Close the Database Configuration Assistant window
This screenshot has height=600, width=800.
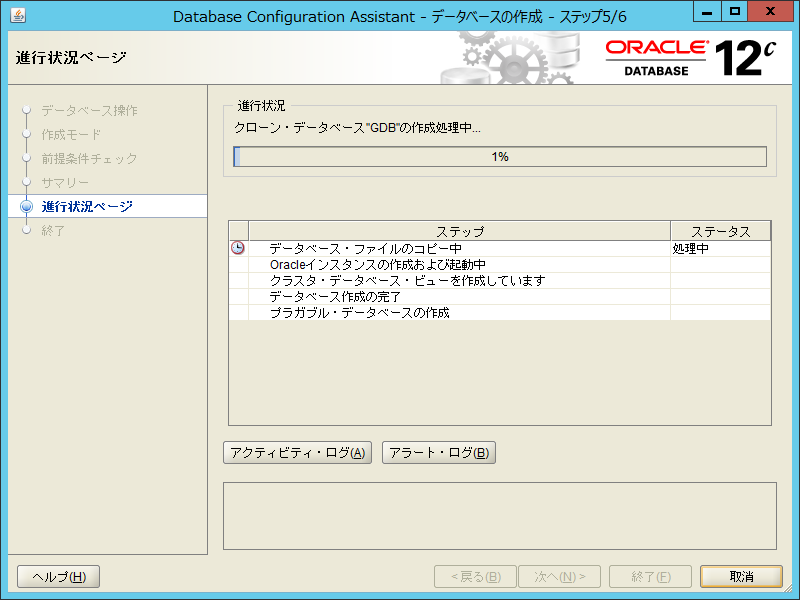click(770, 11)
